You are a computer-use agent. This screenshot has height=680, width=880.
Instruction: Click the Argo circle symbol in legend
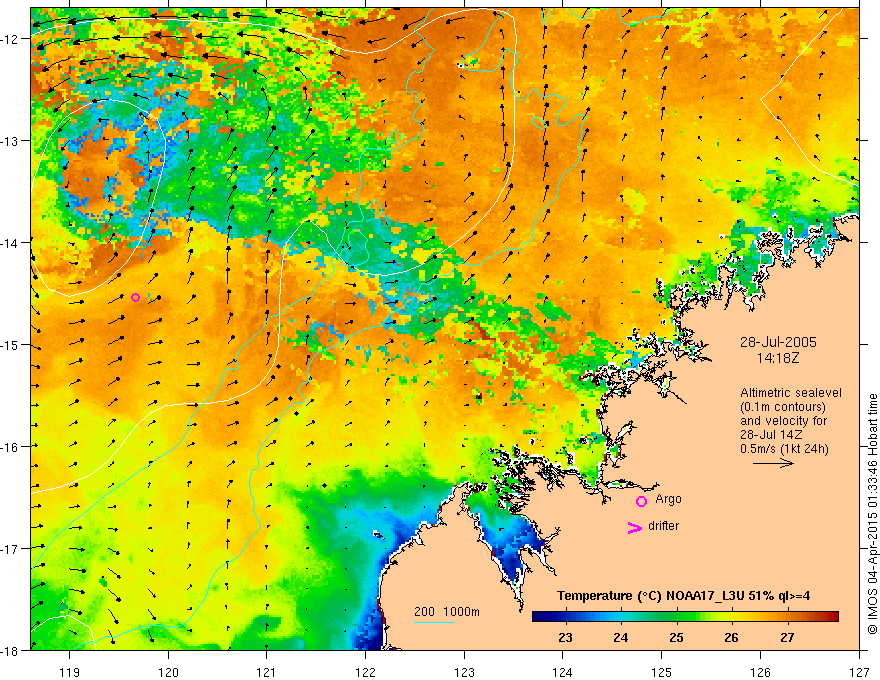point(641,501)
